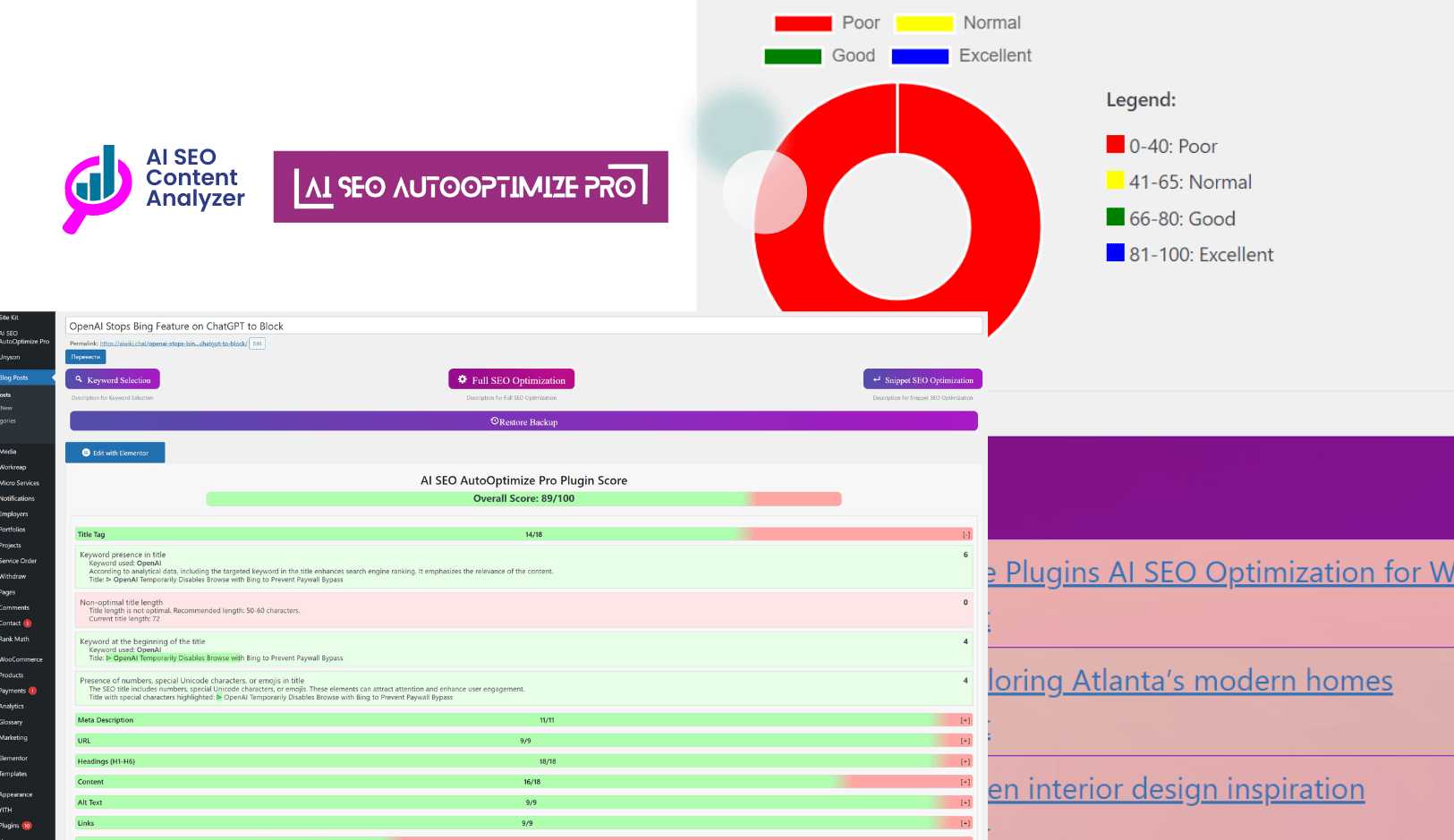Click the return-arrow icon in Snippet SEO Optimization
1454x840 pixels.
(x=877, y=379)
